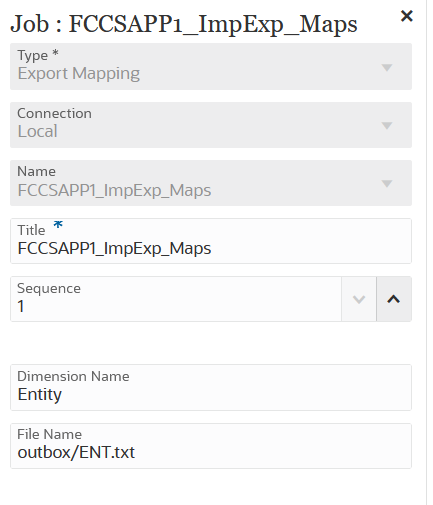Expand the Connection dropdown arrow
433x505 pixels.
(387, 126)
